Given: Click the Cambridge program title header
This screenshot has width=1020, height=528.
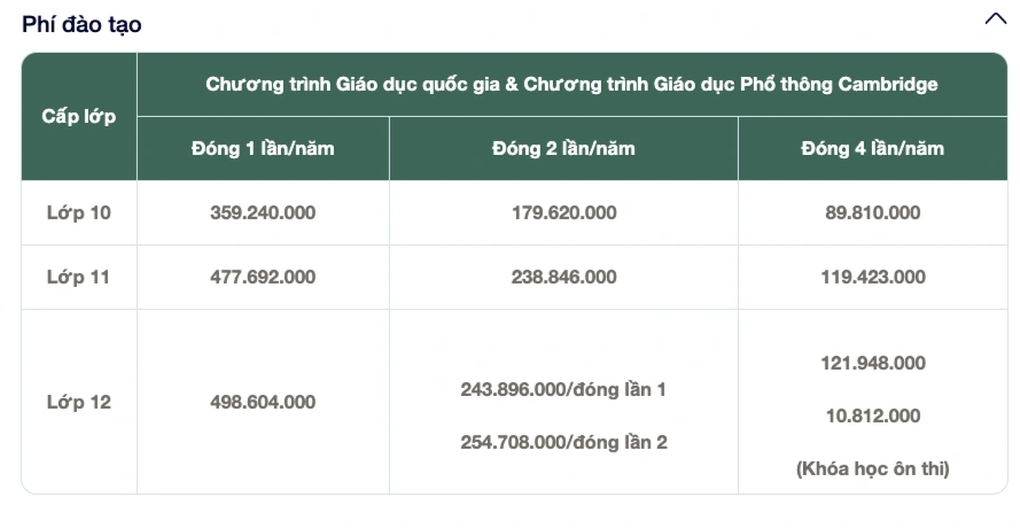Looking at the screenshot, I should pyautogui.click(x=572, y=85).
